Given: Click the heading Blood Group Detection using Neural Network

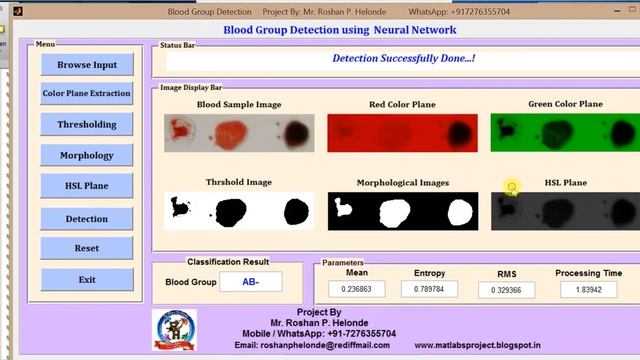Looking at the screenshot, I should tap(340, 30).
